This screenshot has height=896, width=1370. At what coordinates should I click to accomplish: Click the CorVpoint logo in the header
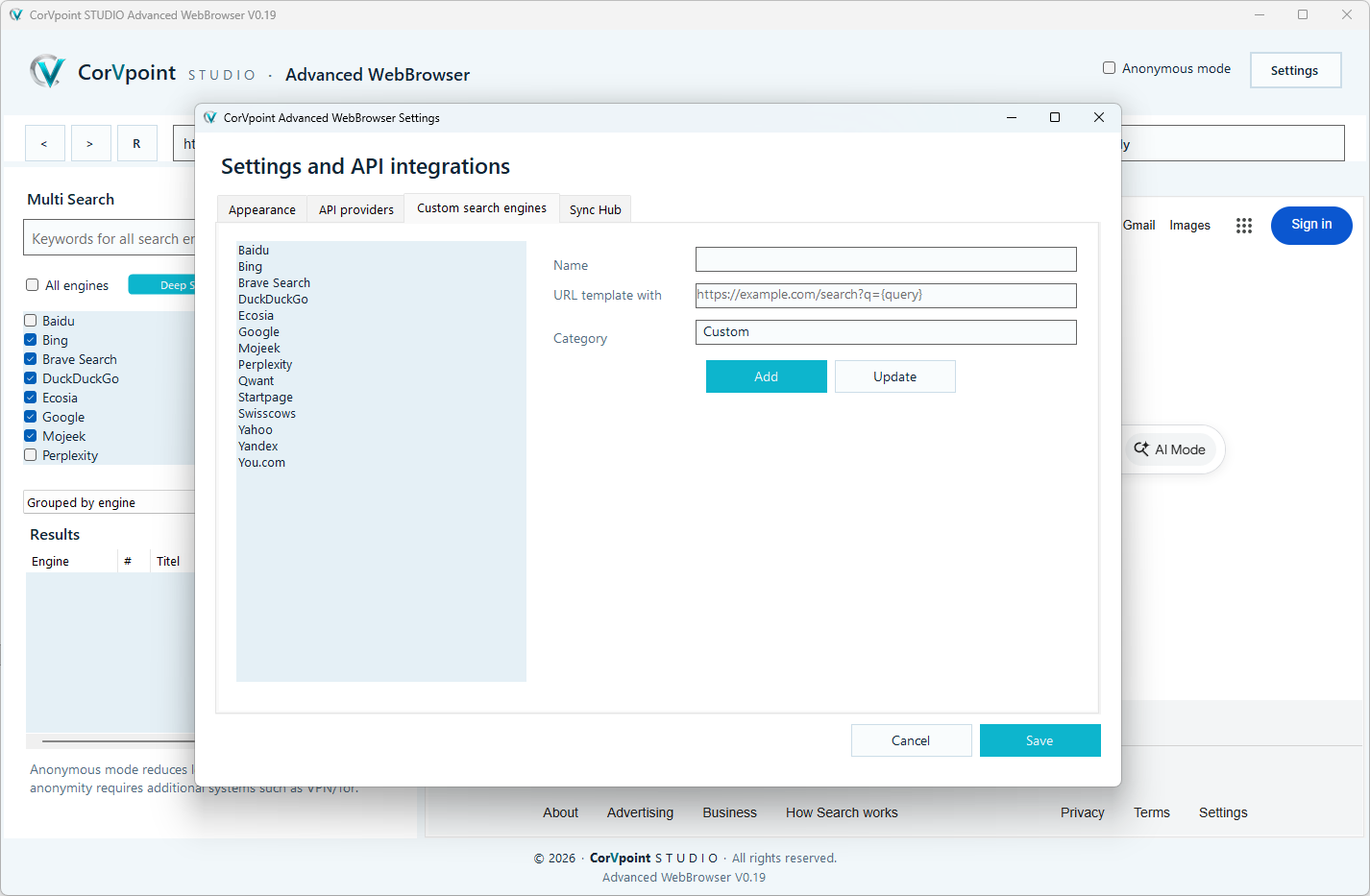(47, 71)
